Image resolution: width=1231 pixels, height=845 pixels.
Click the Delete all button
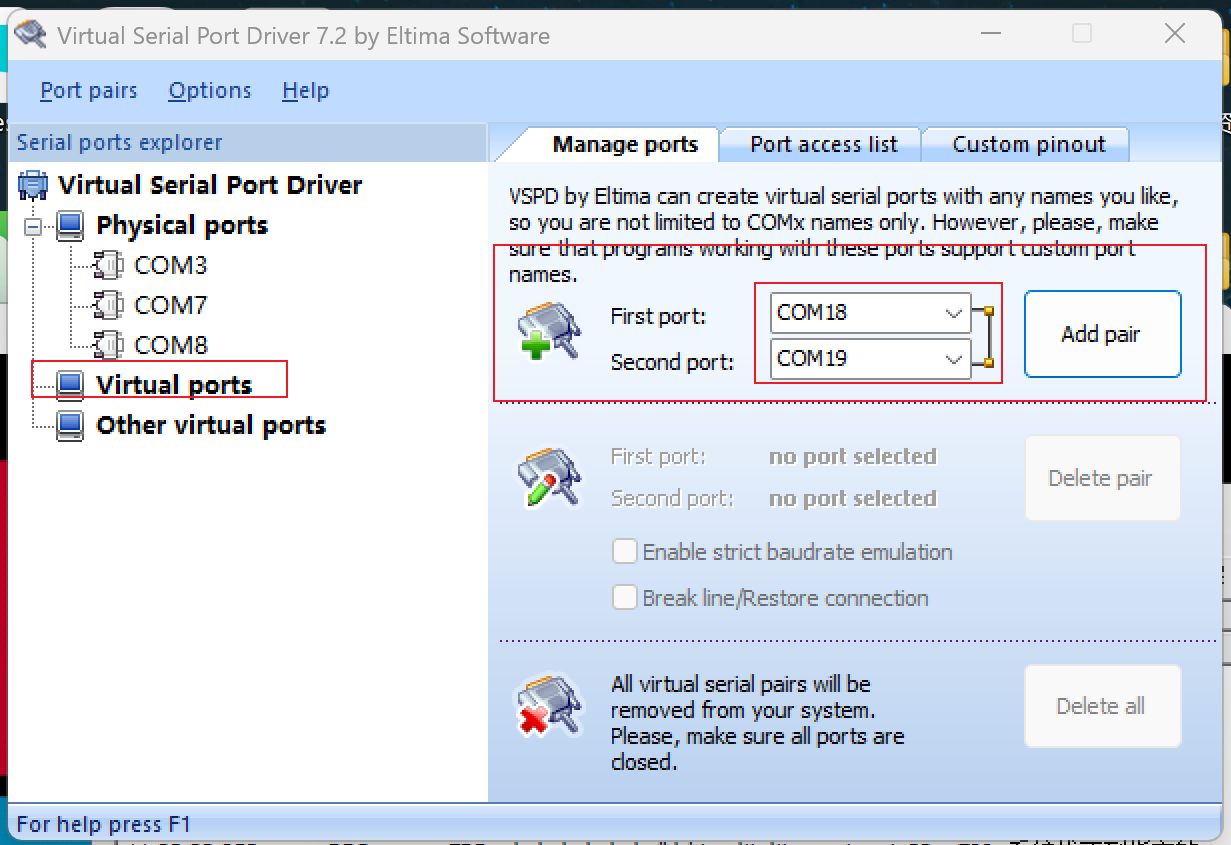[1102, 706]
